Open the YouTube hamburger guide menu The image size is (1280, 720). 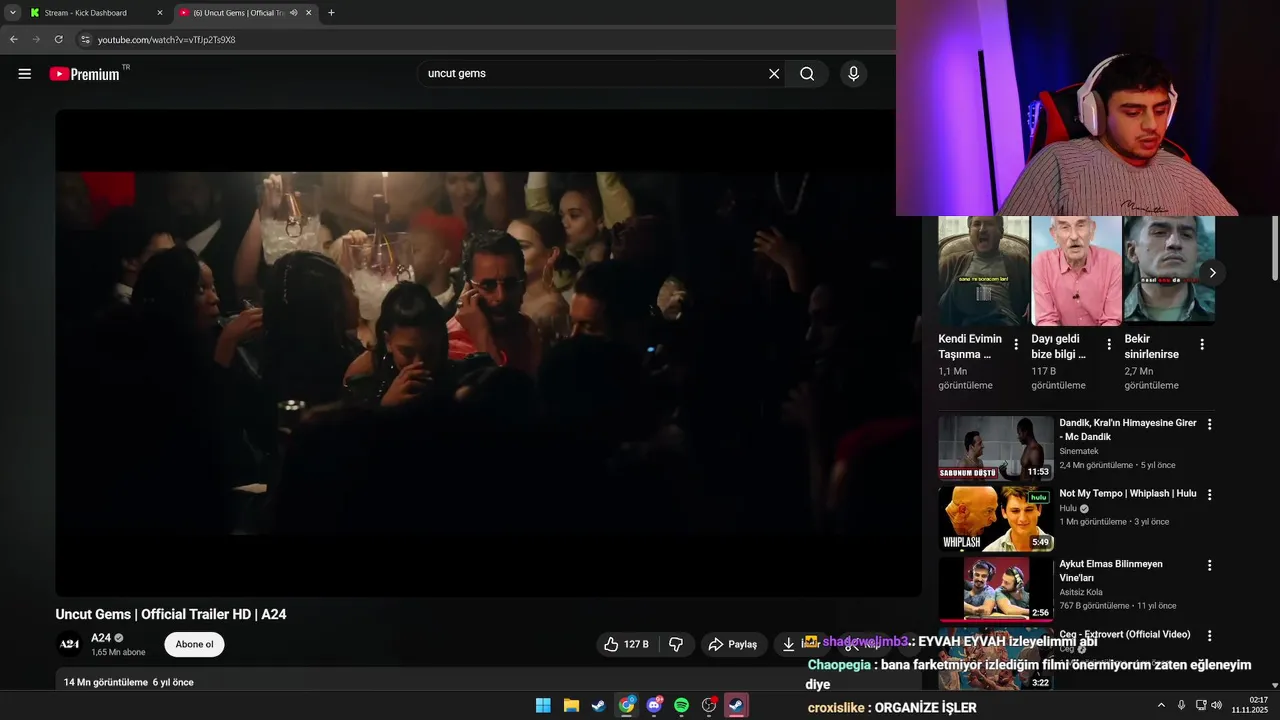25,74
